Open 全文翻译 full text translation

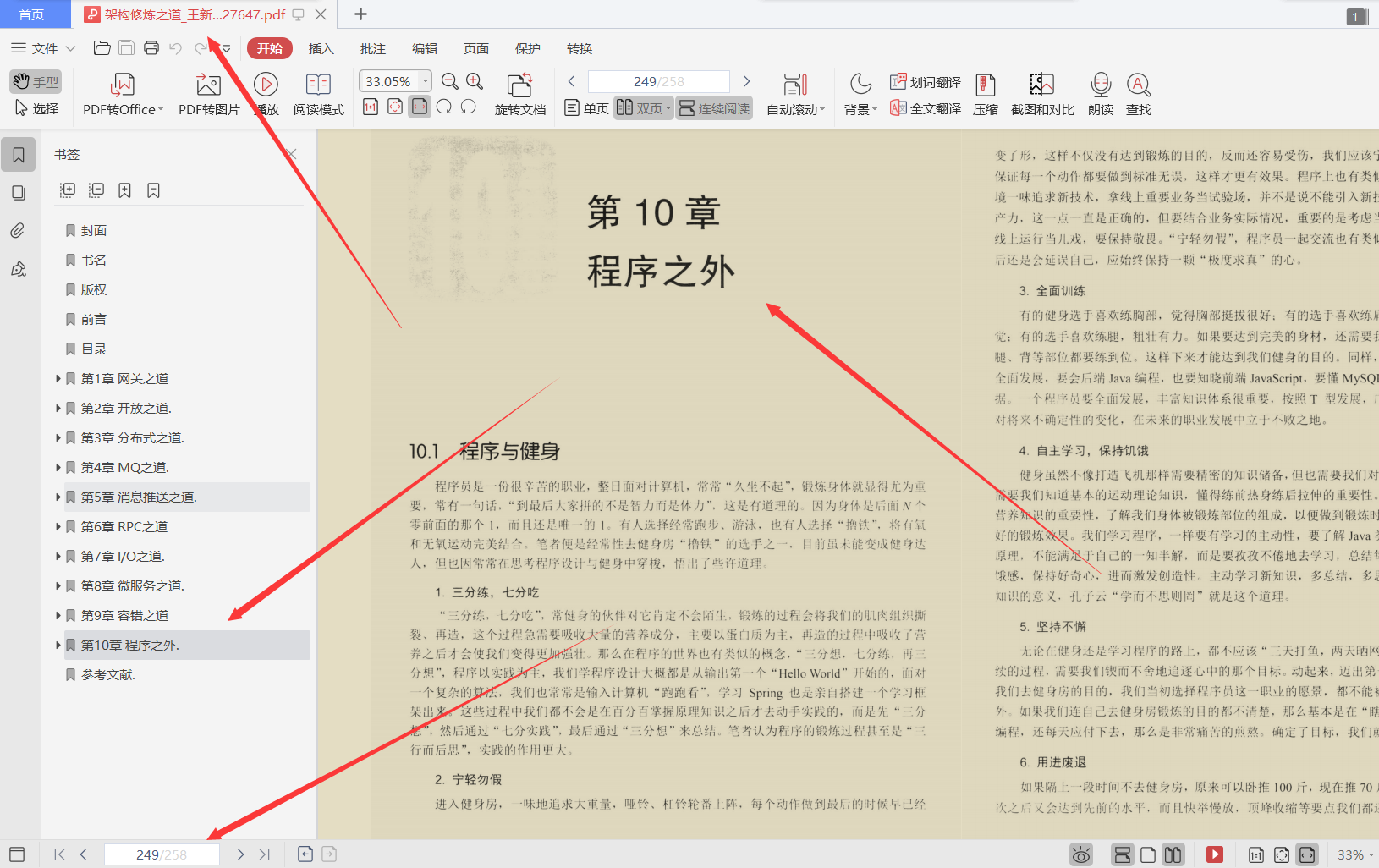pos(926,108)
